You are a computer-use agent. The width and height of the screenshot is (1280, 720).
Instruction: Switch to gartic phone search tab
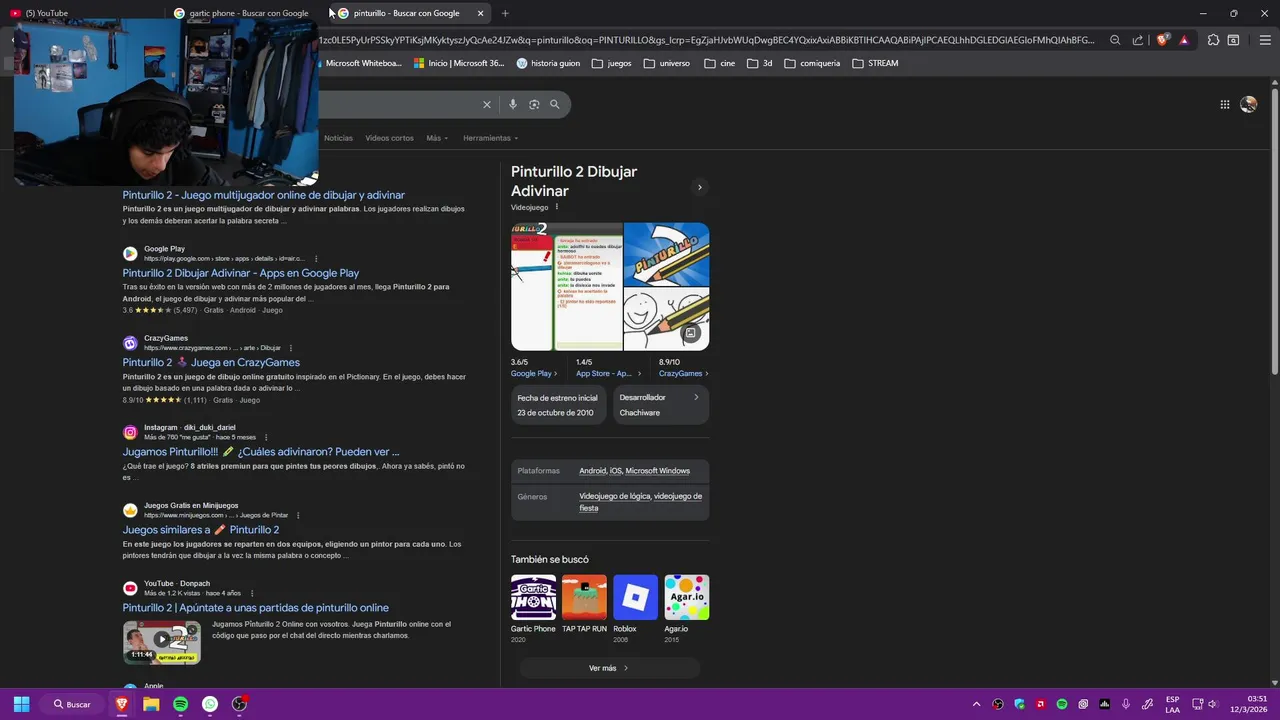(247, 13)
